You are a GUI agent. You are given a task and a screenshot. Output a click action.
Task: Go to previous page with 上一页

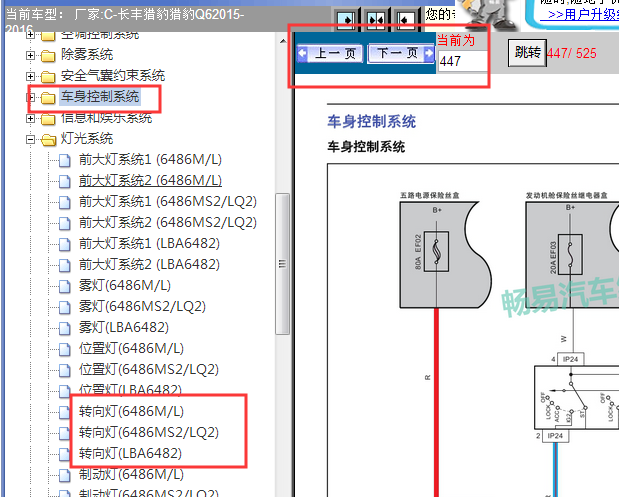pos(330,53)
